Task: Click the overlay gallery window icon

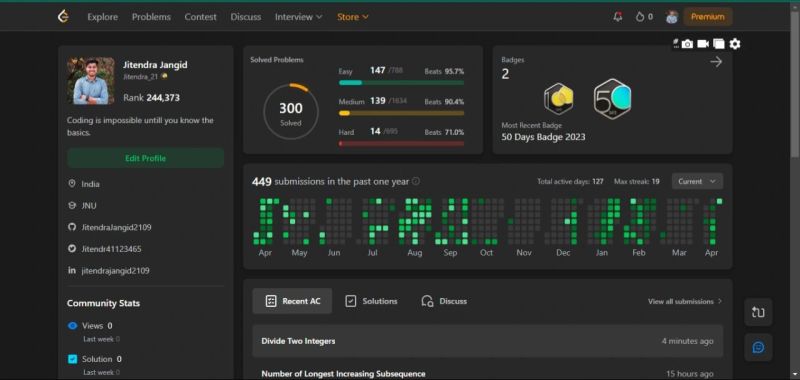Action: (719, 44)
